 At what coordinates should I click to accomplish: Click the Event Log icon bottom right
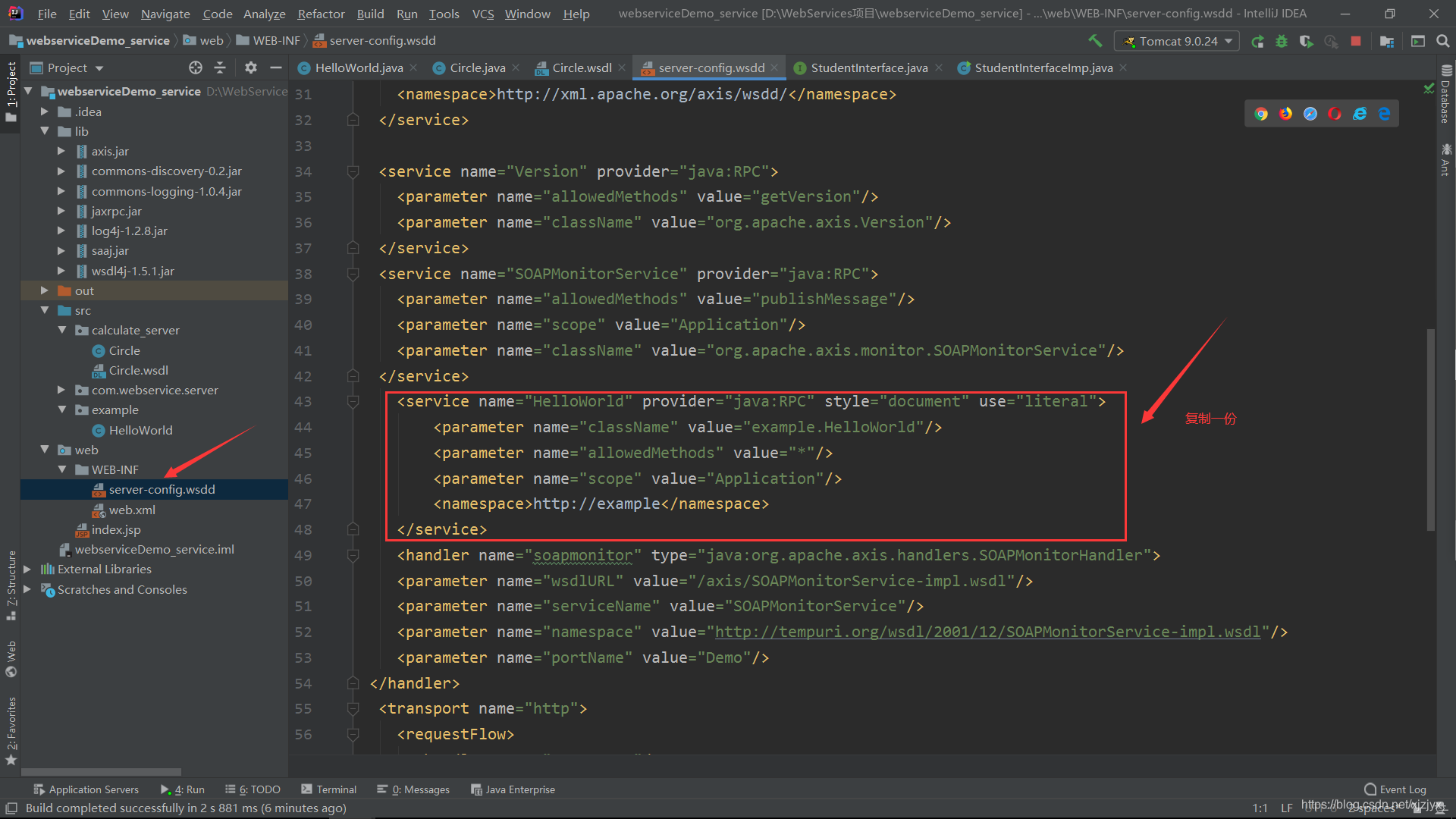tap(1371, 789)
